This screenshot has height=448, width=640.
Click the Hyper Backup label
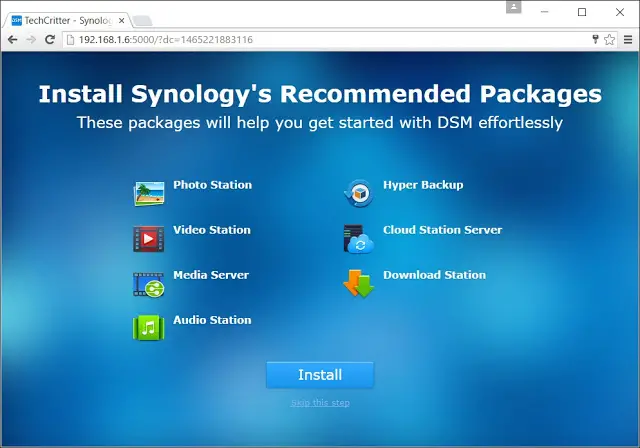pos(423,185)
